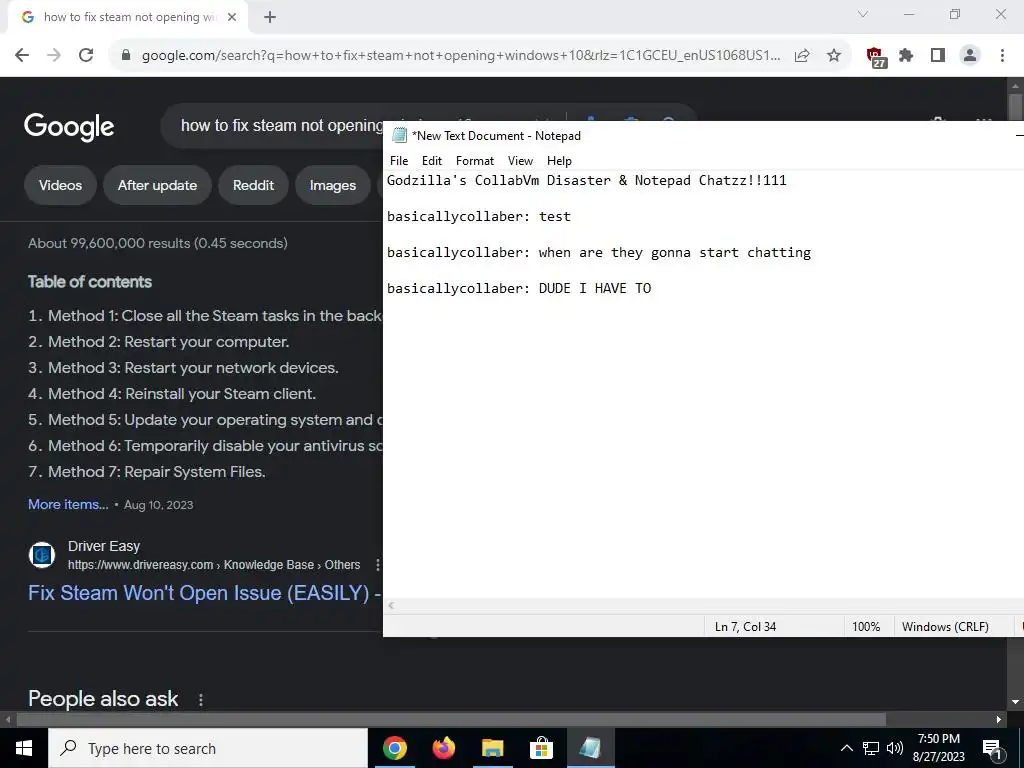Click Method 4: Reinstall your Steam client

(182, 394)
